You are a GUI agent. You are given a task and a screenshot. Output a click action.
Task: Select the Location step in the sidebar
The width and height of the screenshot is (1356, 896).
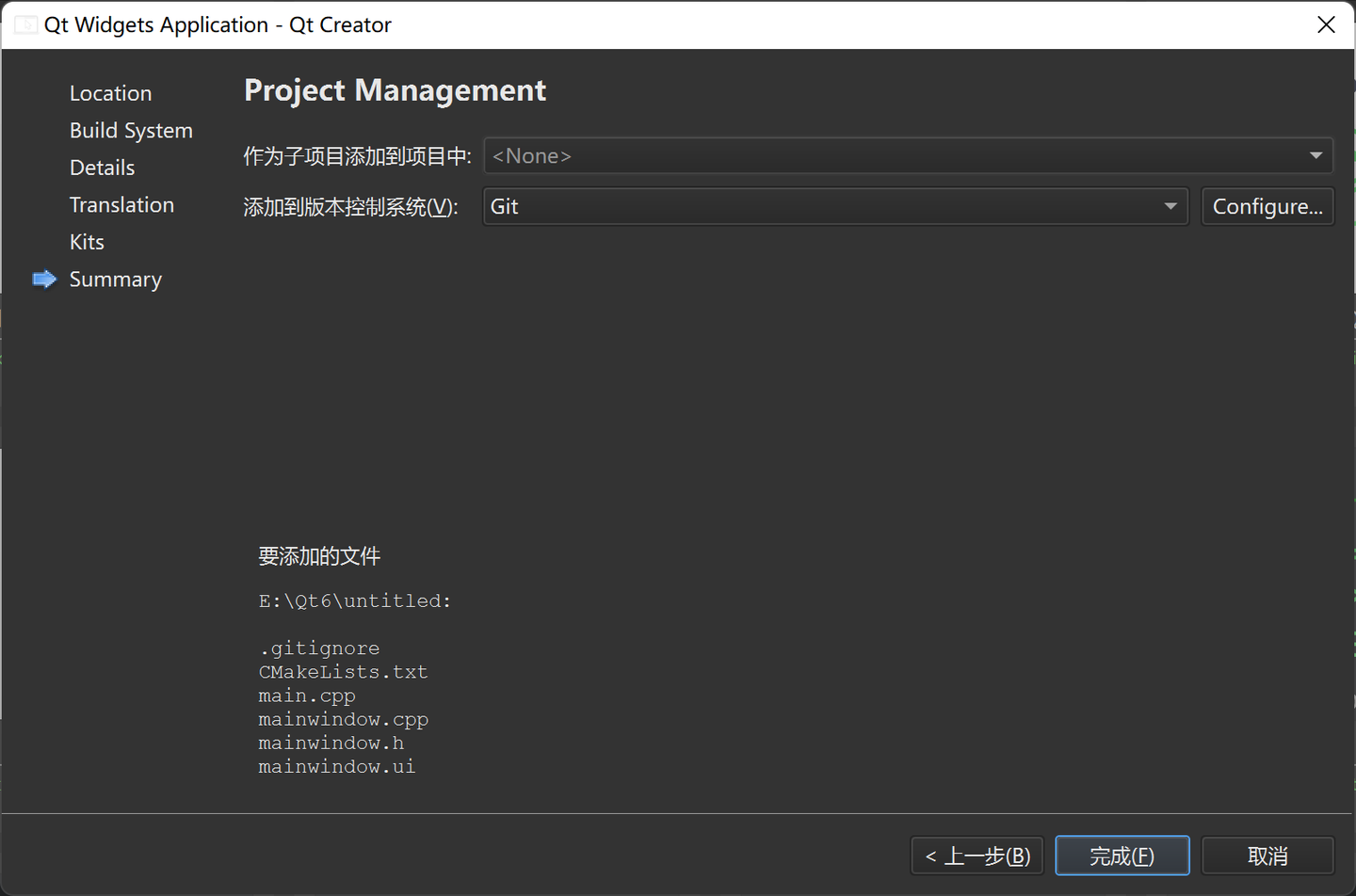tap(110, 92)
